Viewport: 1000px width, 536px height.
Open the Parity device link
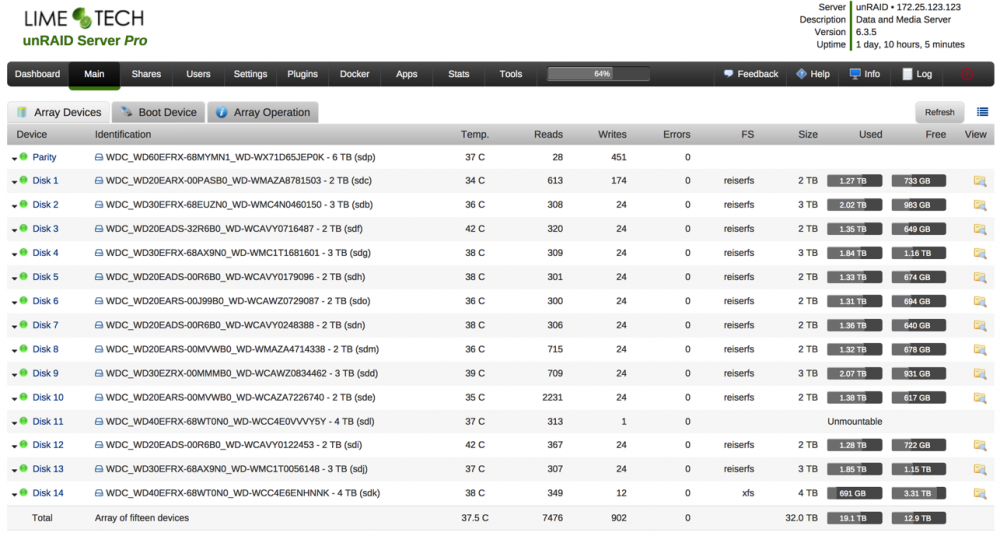tap(44, 157)
